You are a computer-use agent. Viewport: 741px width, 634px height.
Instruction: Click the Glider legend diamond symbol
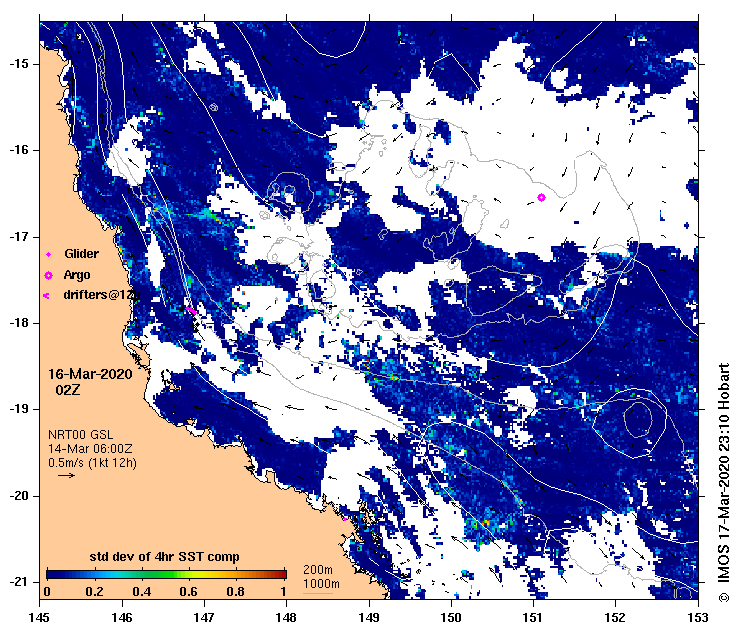48,255
